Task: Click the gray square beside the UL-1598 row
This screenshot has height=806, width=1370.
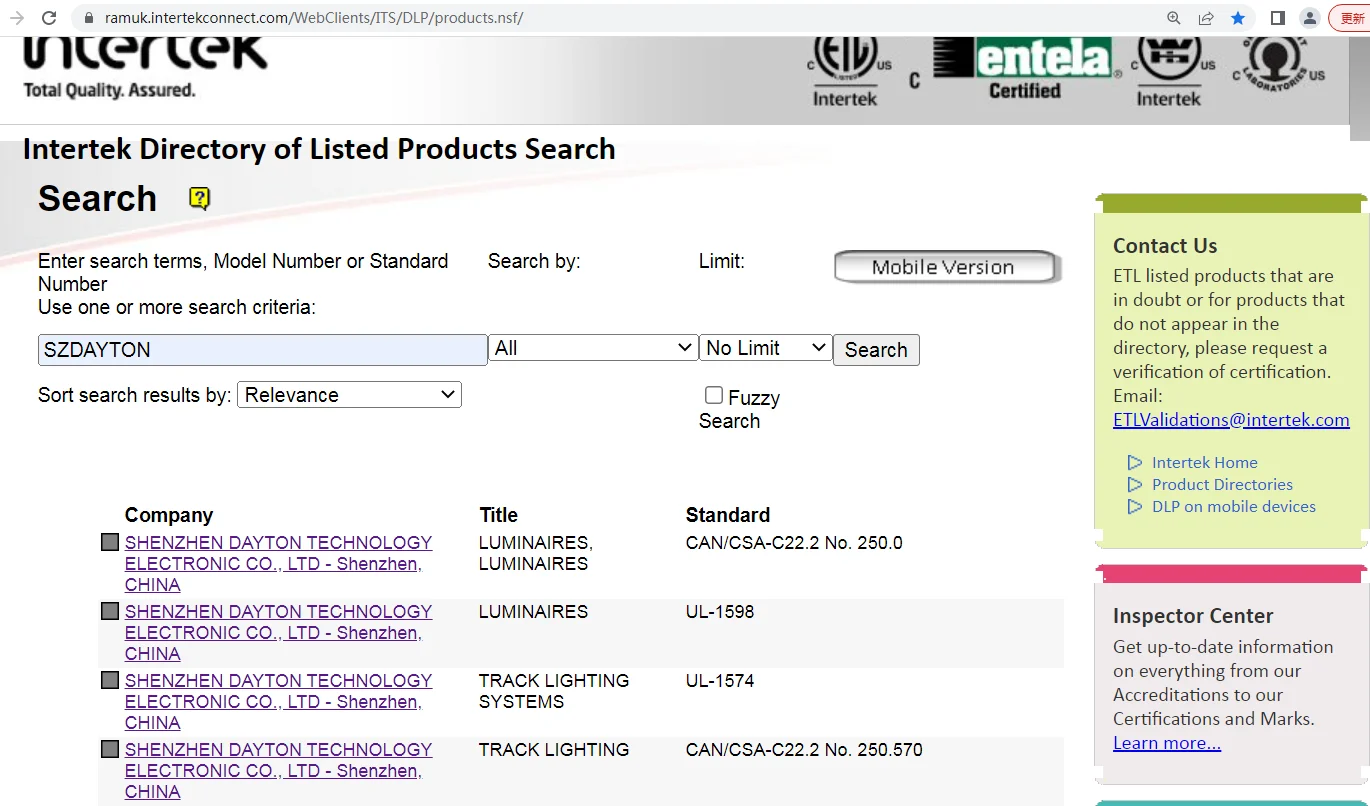Action: coord(110,612)
